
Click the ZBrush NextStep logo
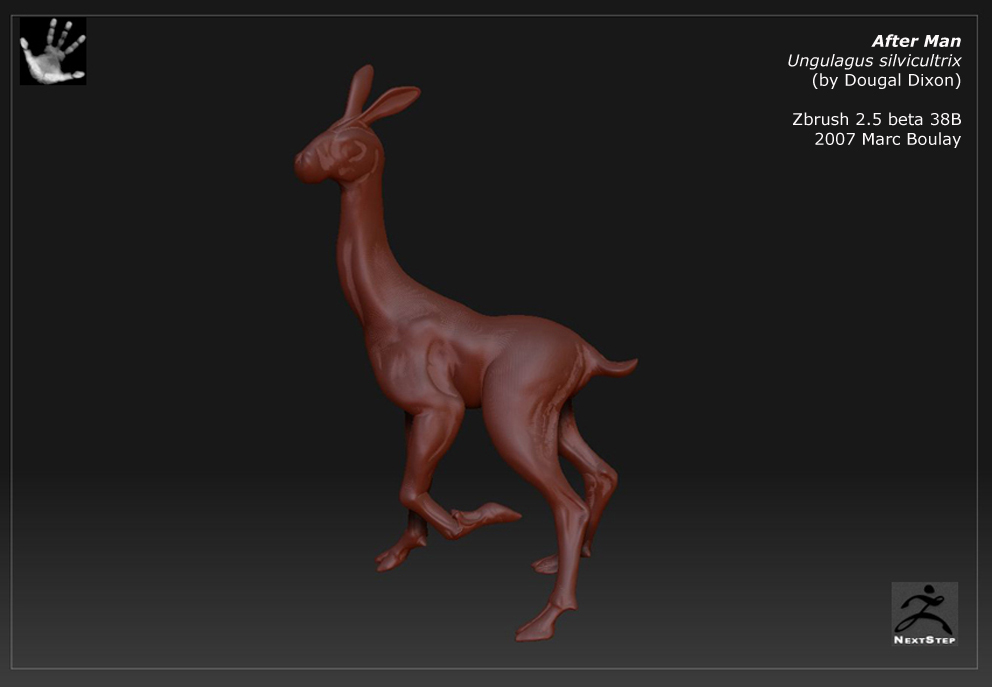[x=924, y=614]
